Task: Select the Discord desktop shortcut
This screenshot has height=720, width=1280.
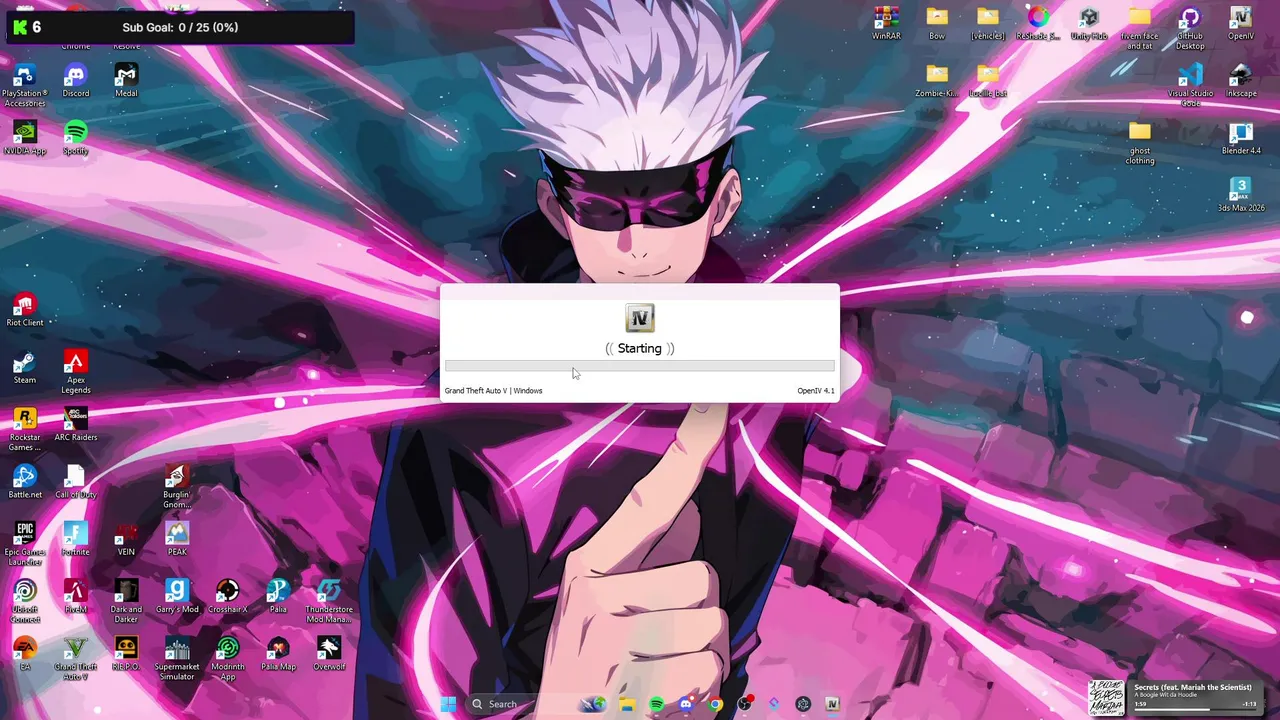Action: pos(76,81)
